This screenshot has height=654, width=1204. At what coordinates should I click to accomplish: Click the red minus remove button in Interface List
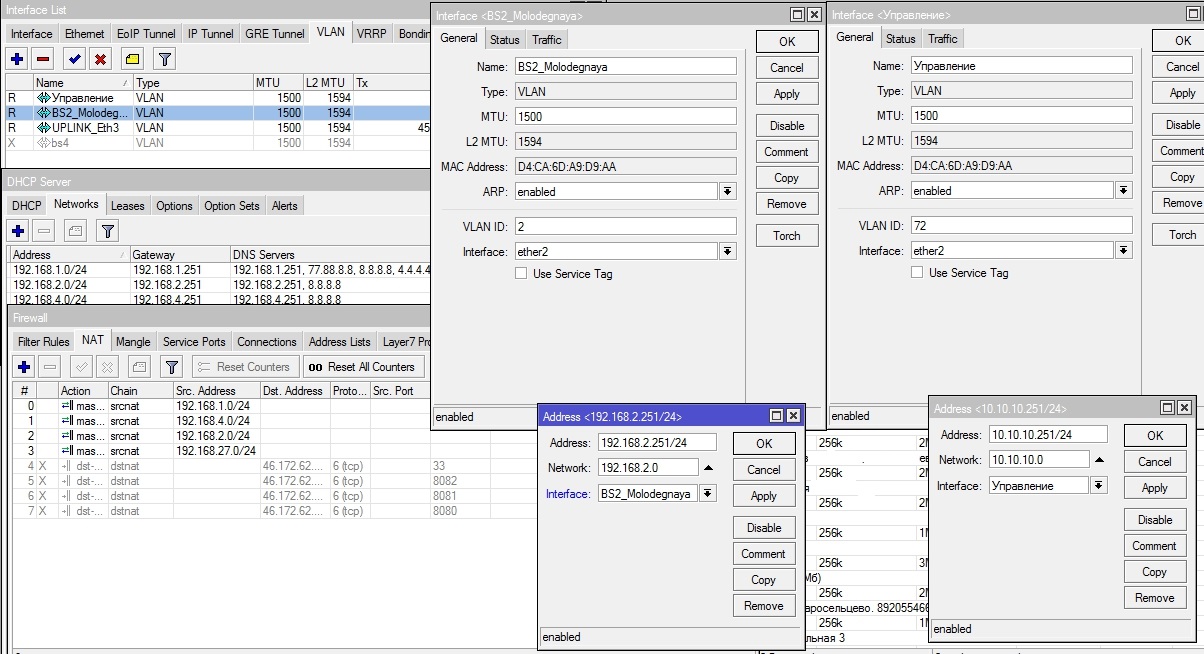(43, 59)
